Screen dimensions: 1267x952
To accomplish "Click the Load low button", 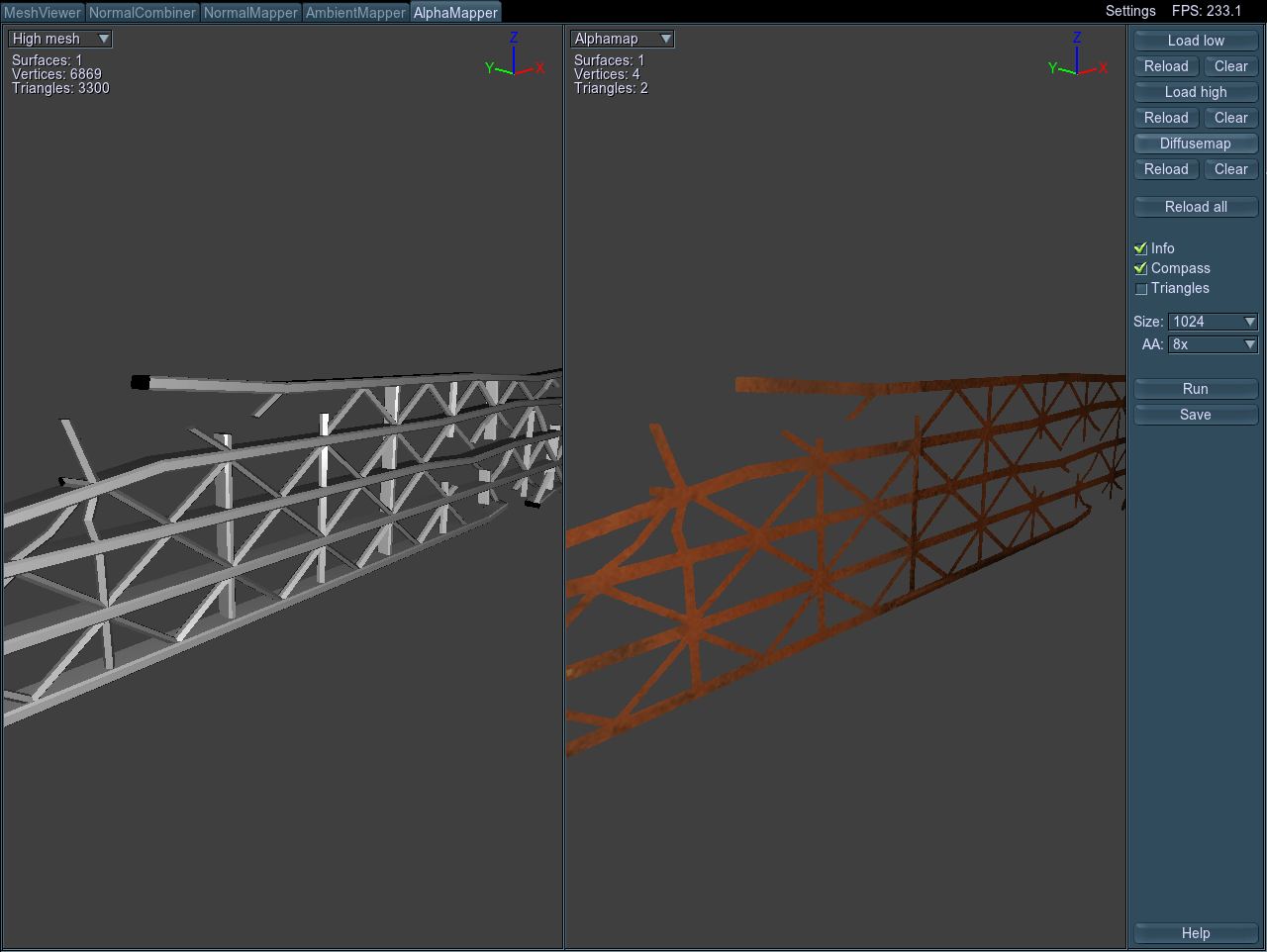I will (x=1196, y=41).
